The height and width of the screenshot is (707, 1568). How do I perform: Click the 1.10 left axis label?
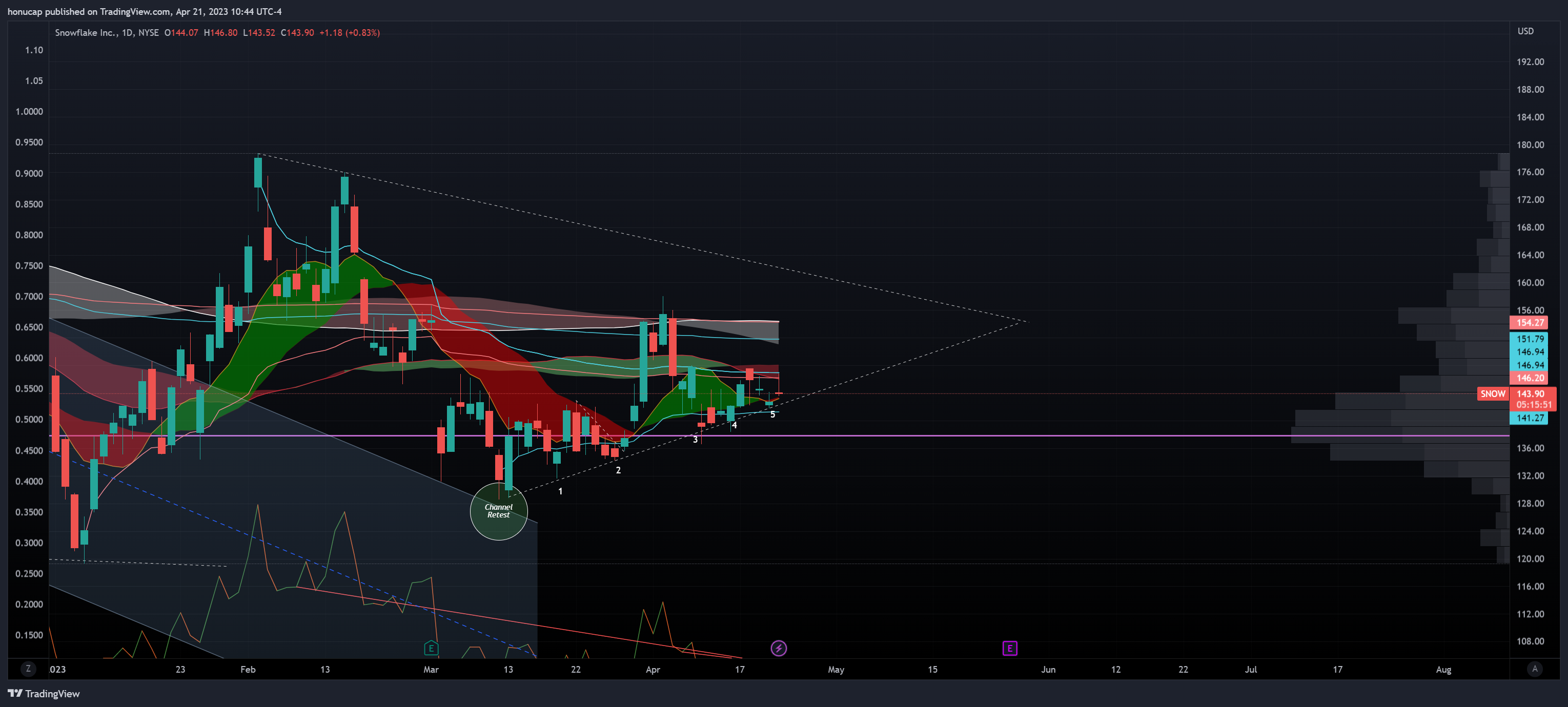coord(34,50)
